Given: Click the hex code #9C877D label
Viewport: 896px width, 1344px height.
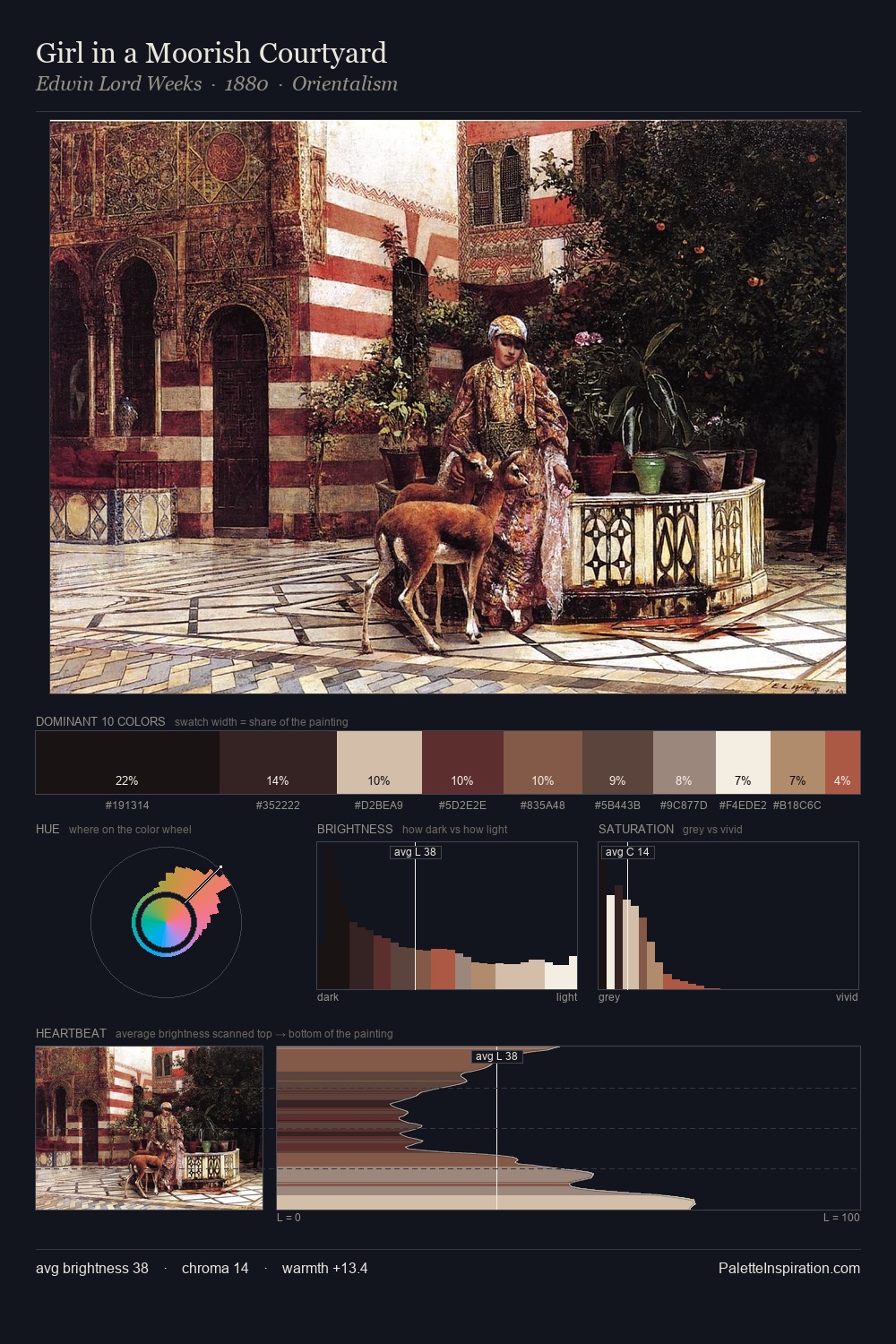Looking at the screenshot, I should 684,806.
